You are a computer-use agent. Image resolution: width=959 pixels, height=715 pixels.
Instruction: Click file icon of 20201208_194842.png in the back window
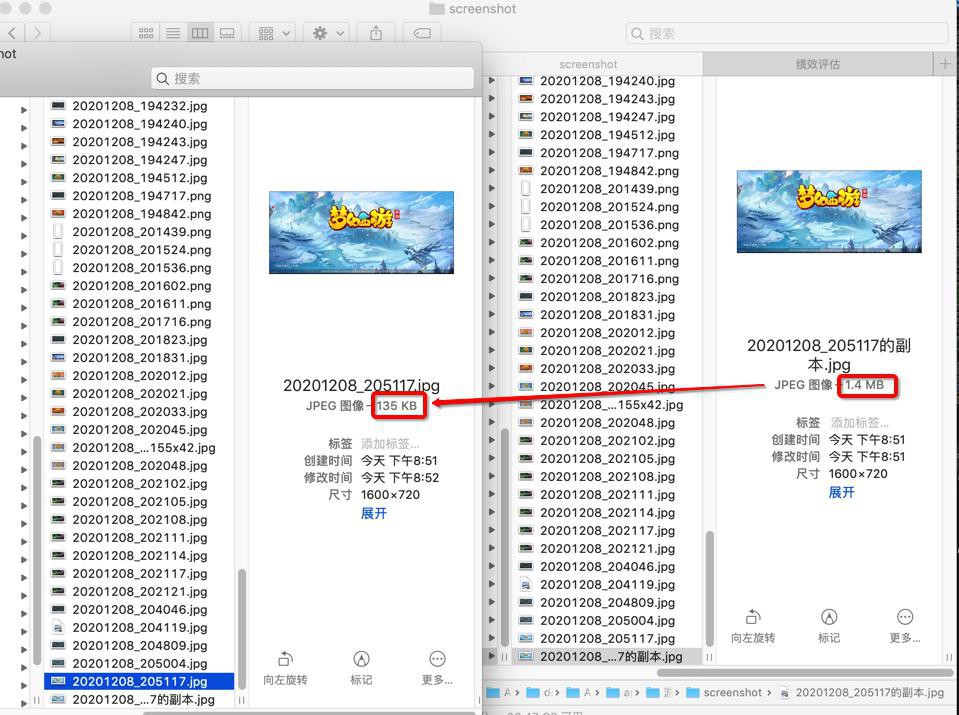pyautogui.click(x=526, y=171)
